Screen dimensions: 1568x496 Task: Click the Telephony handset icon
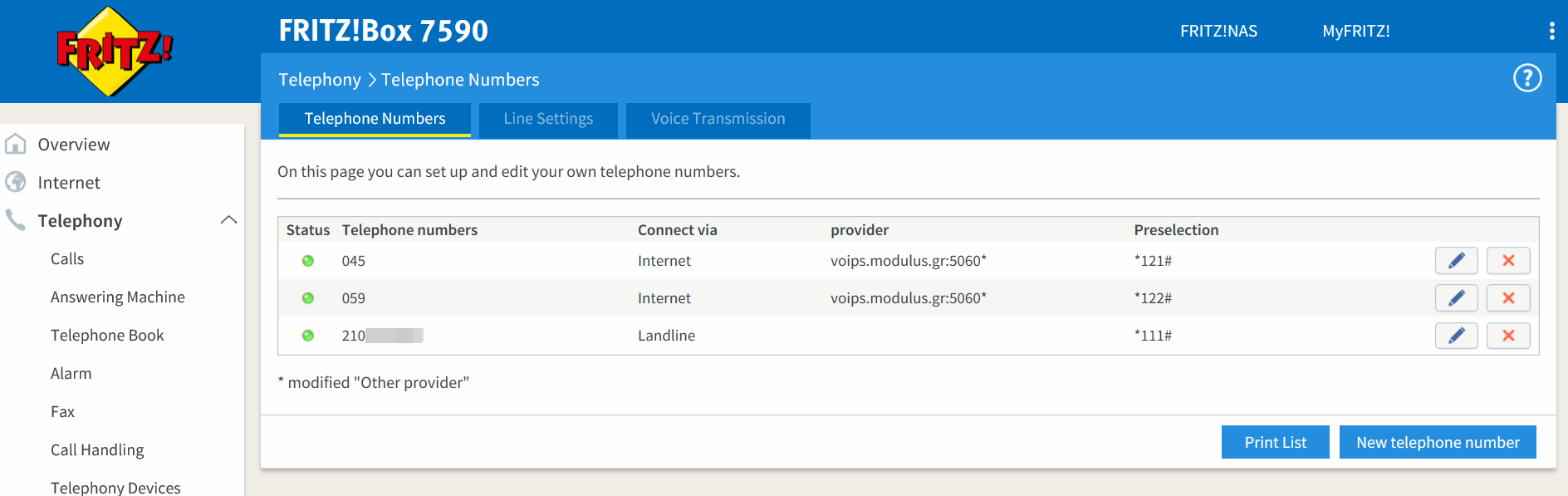tap(16, 220)
